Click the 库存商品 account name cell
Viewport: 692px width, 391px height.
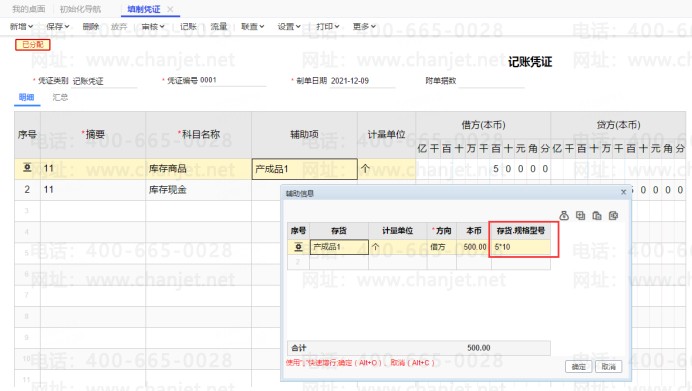point(198,169)
